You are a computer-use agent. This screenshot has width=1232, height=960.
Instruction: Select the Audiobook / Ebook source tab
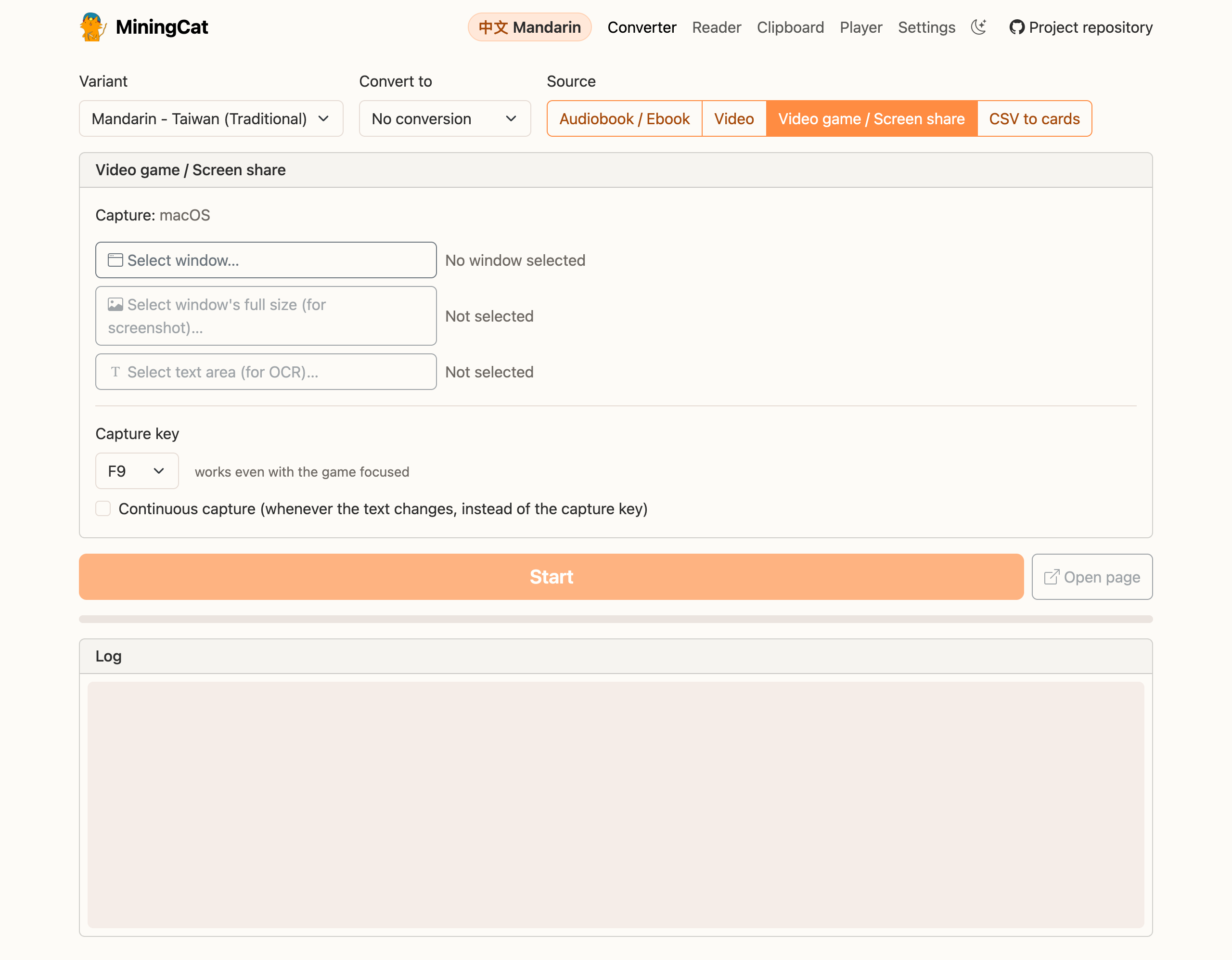coord(625,118)
